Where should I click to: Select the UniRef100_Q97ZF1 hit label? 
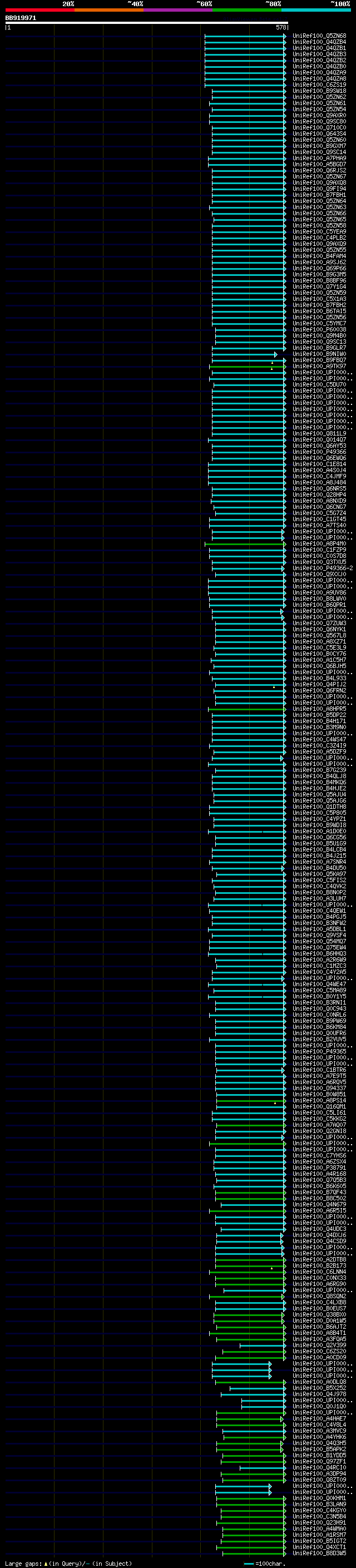tap(319, 1461)
